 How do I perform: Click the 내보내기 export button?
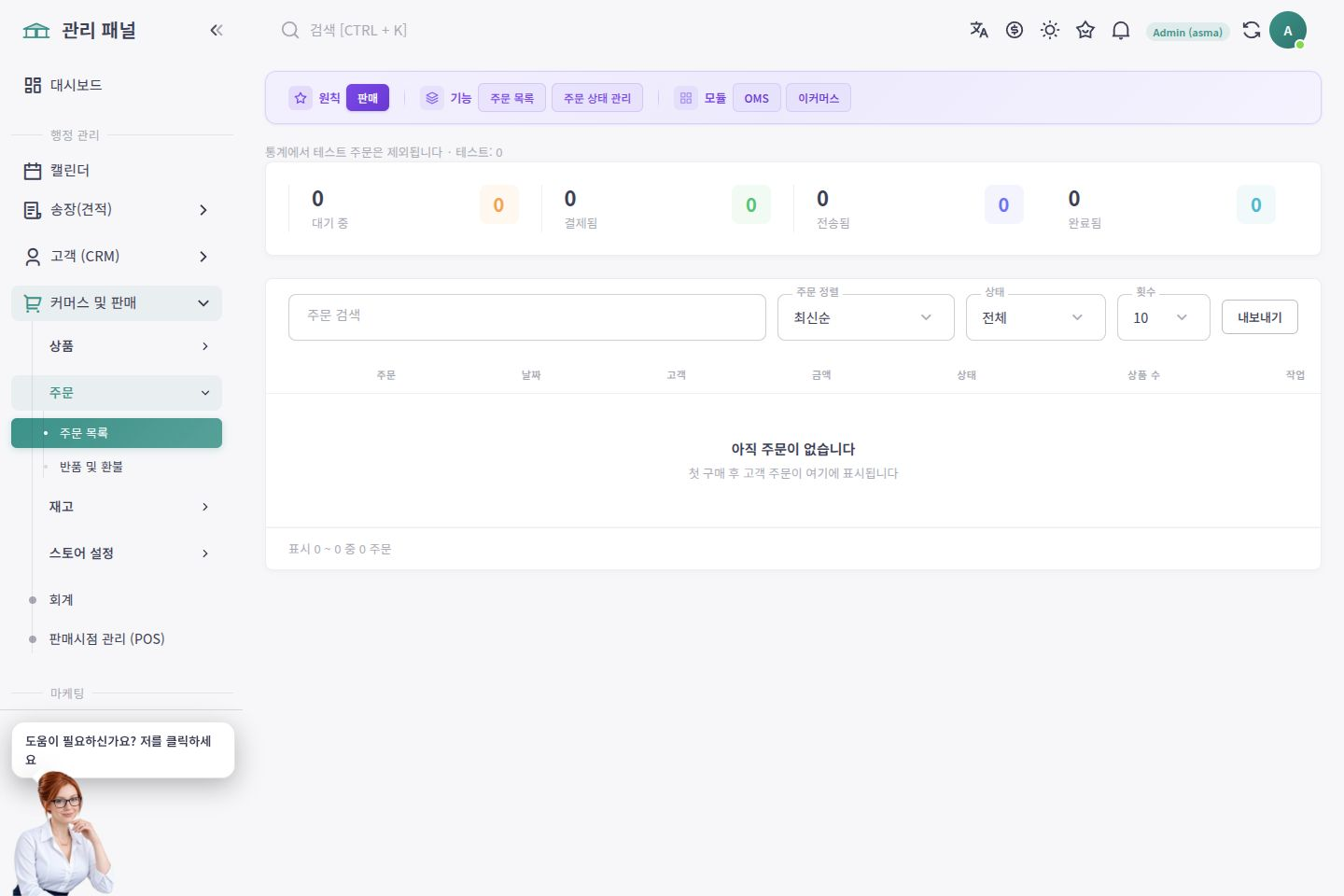[1260, 317]
